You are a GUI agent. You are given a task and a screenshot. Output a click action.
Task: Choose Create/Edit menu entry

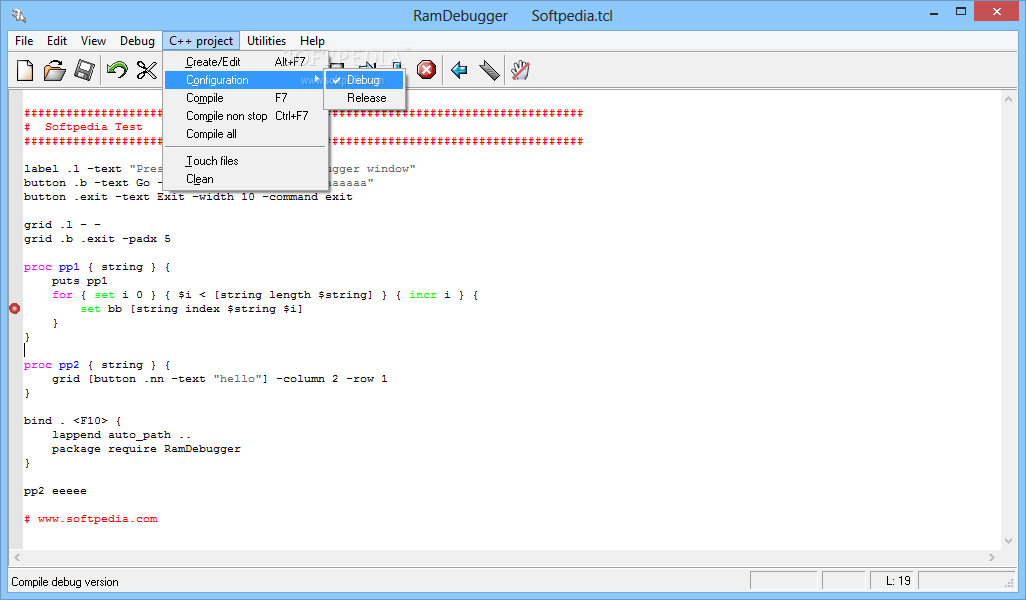tap(245, 62)
